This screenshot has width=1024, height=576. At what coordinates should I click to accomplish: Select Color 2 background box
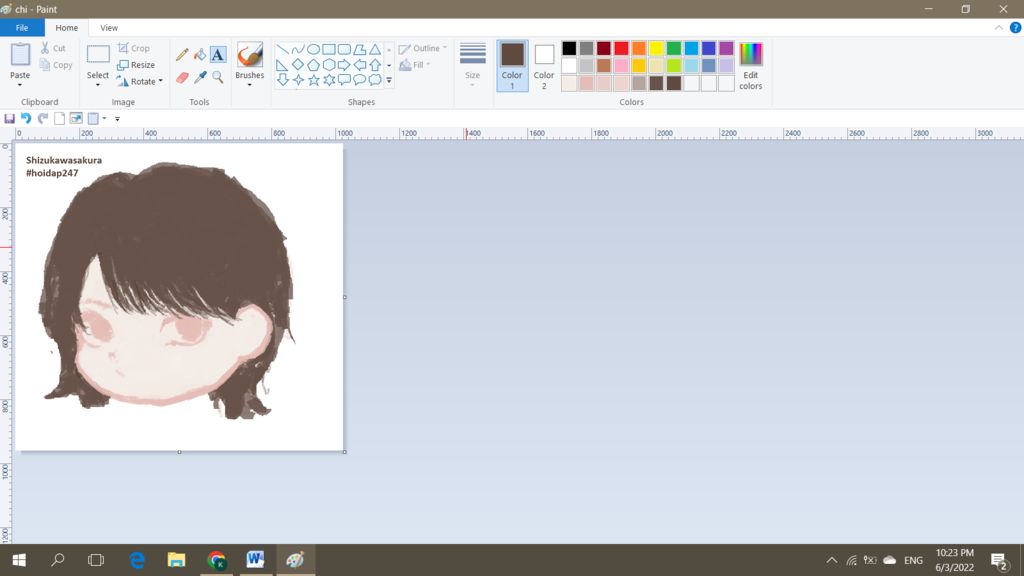click(x=544, y=66)
